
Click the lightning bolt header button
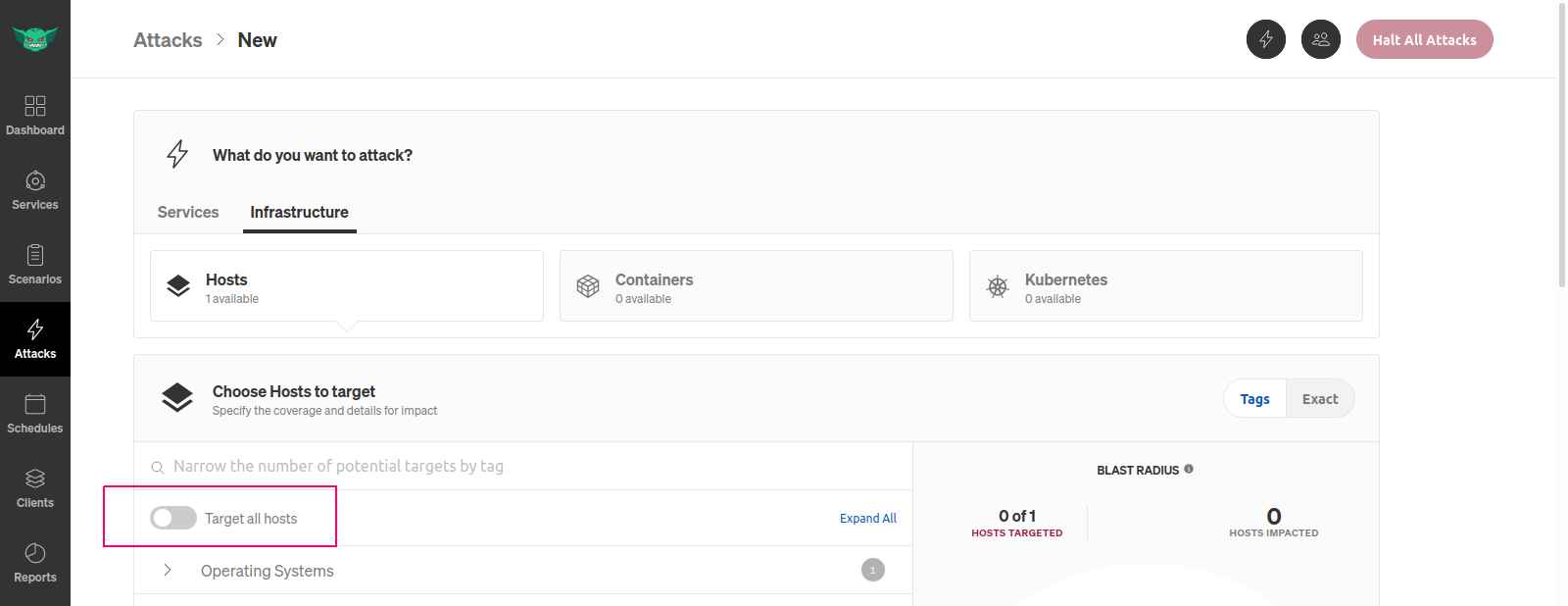coord(1266,39)
